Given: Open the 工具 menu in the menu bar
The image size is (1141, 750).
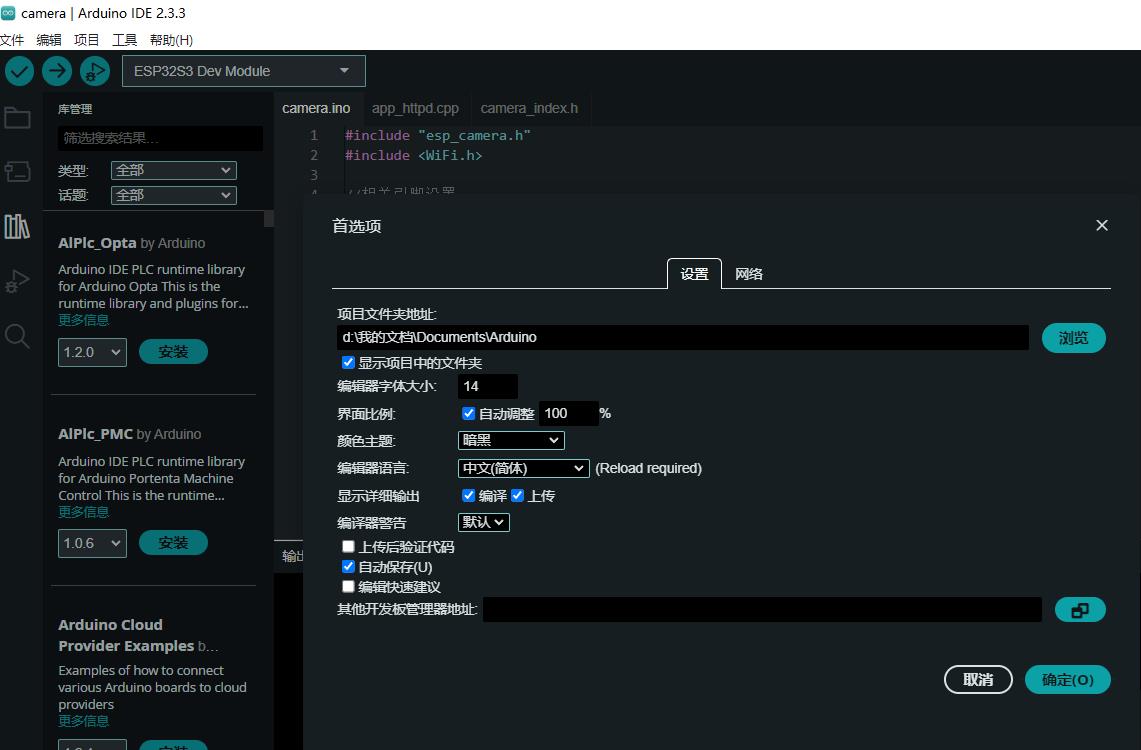Looking at the screenshot, I should click(124, 40).
